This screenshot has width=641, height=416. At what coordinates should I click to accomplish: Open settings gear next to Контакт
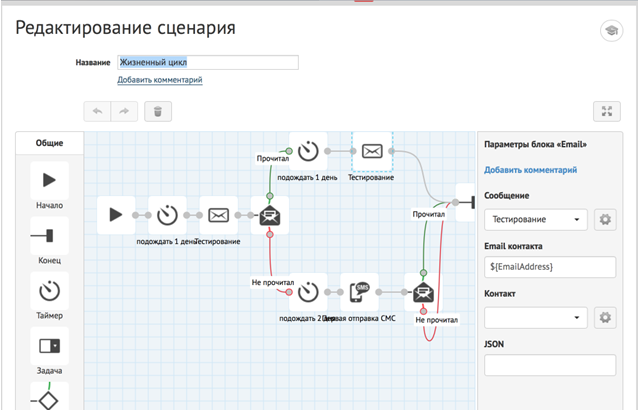click(604, 318)
